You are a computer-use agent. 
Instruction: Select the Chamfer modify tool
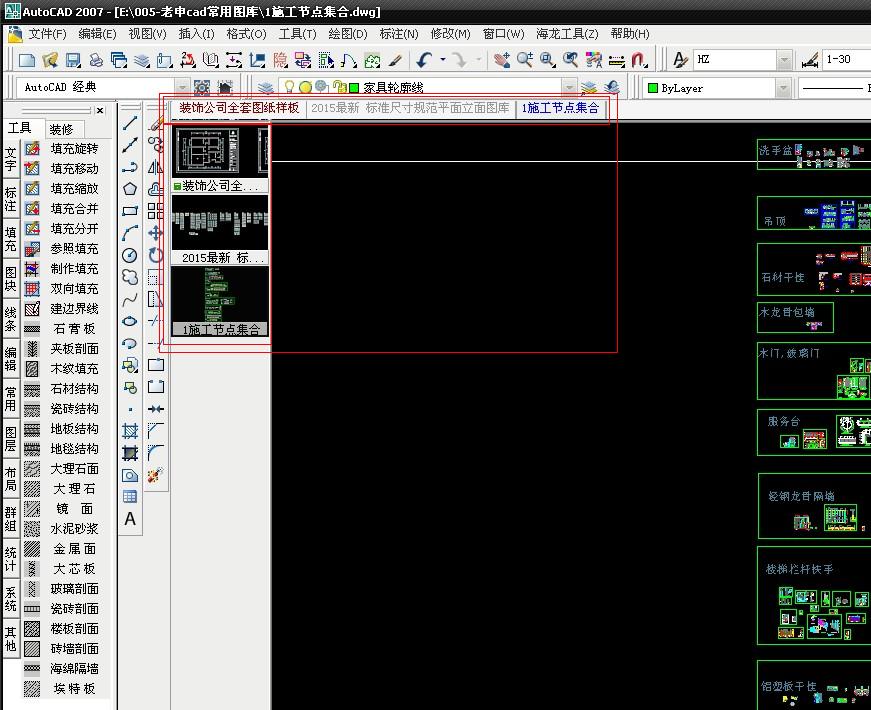(156, 431)
